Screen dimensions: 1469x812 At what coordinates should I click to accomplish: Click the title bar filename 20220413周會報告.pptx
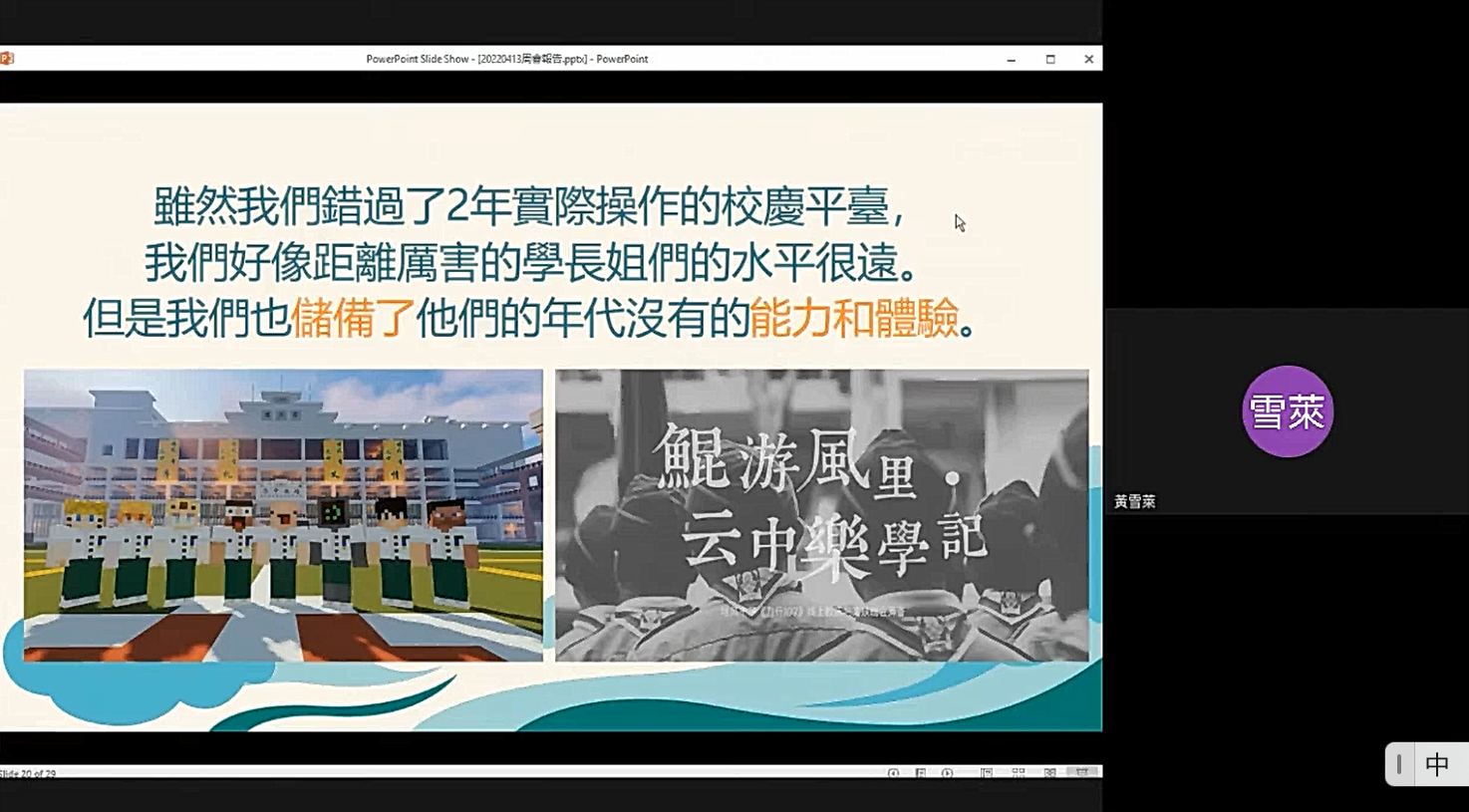[x=533, y=59]
